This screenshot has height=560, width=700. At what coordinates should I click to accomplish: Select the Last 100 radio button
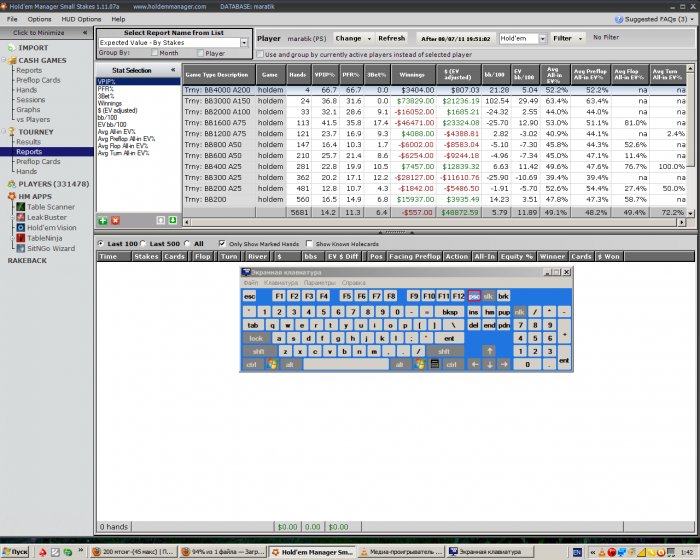coord(101,243)
